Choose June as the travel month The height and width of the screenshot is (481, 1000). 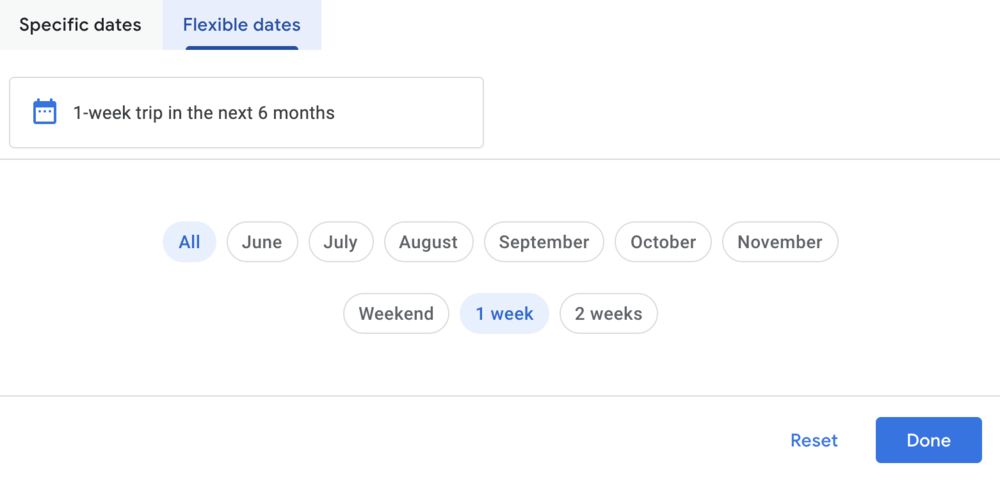pos(262,242)
